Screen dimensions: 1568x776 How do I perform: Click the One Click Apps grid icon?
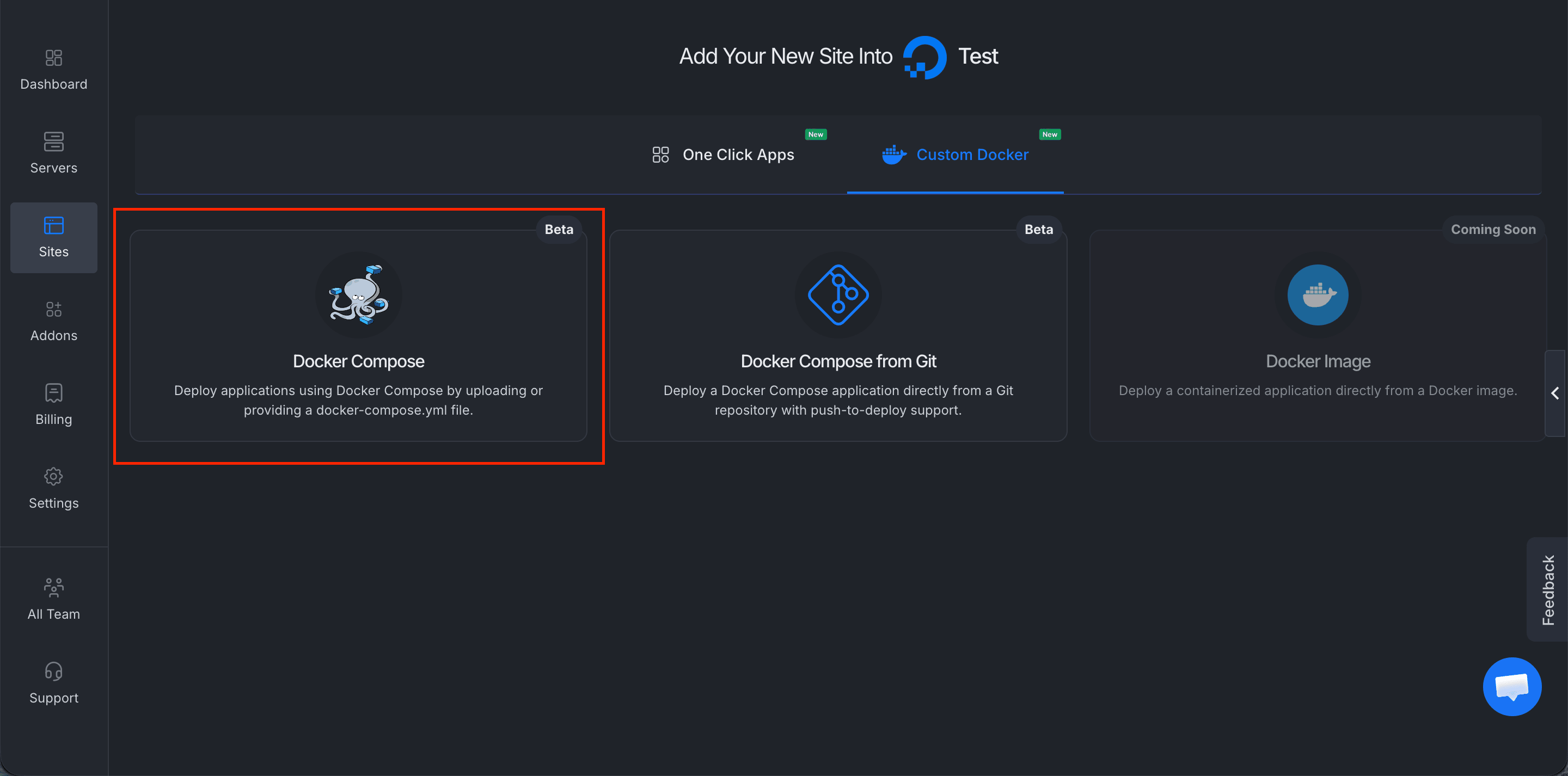tap(660, 155)
